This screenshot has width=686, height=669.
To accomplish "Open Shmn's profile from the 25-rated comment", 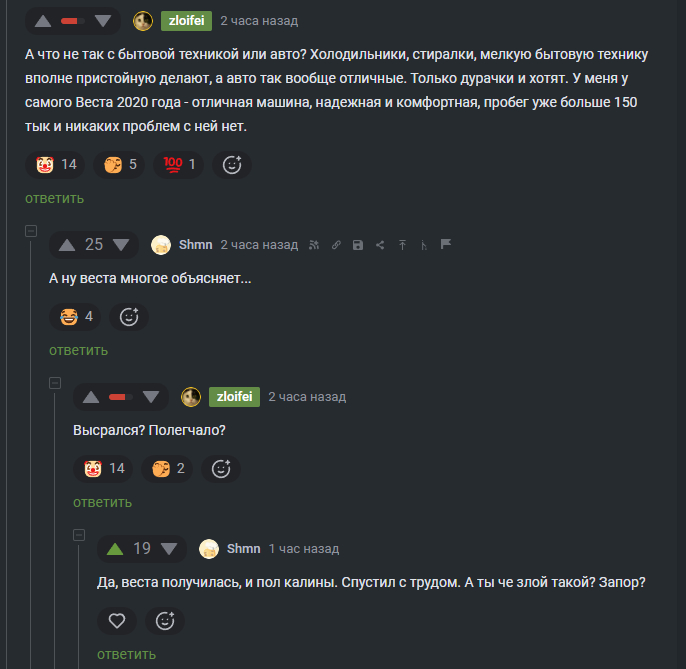I will coord(195,245).
